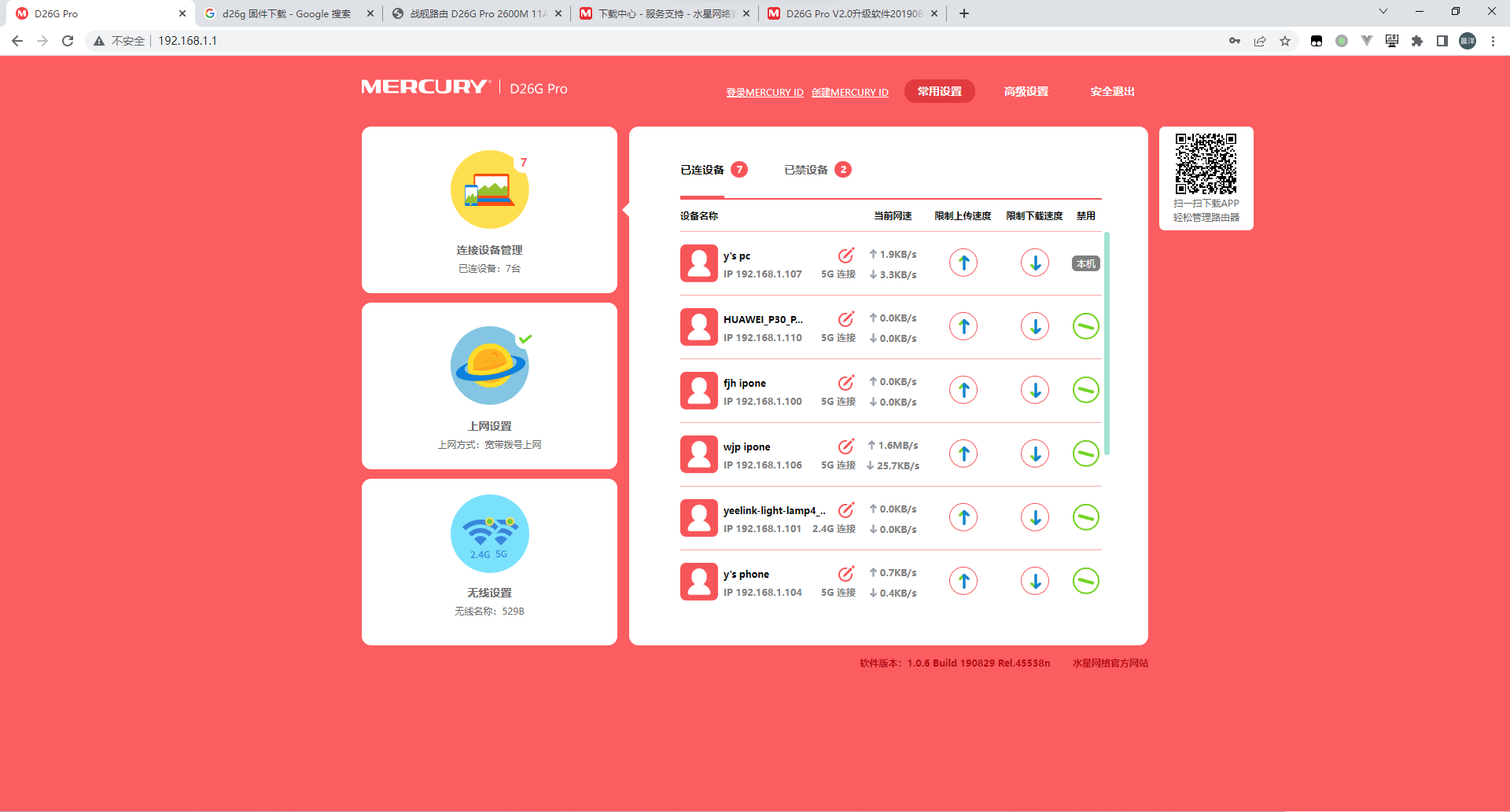Disable the HUAWEI_P30_P device

pos(1085,326)
